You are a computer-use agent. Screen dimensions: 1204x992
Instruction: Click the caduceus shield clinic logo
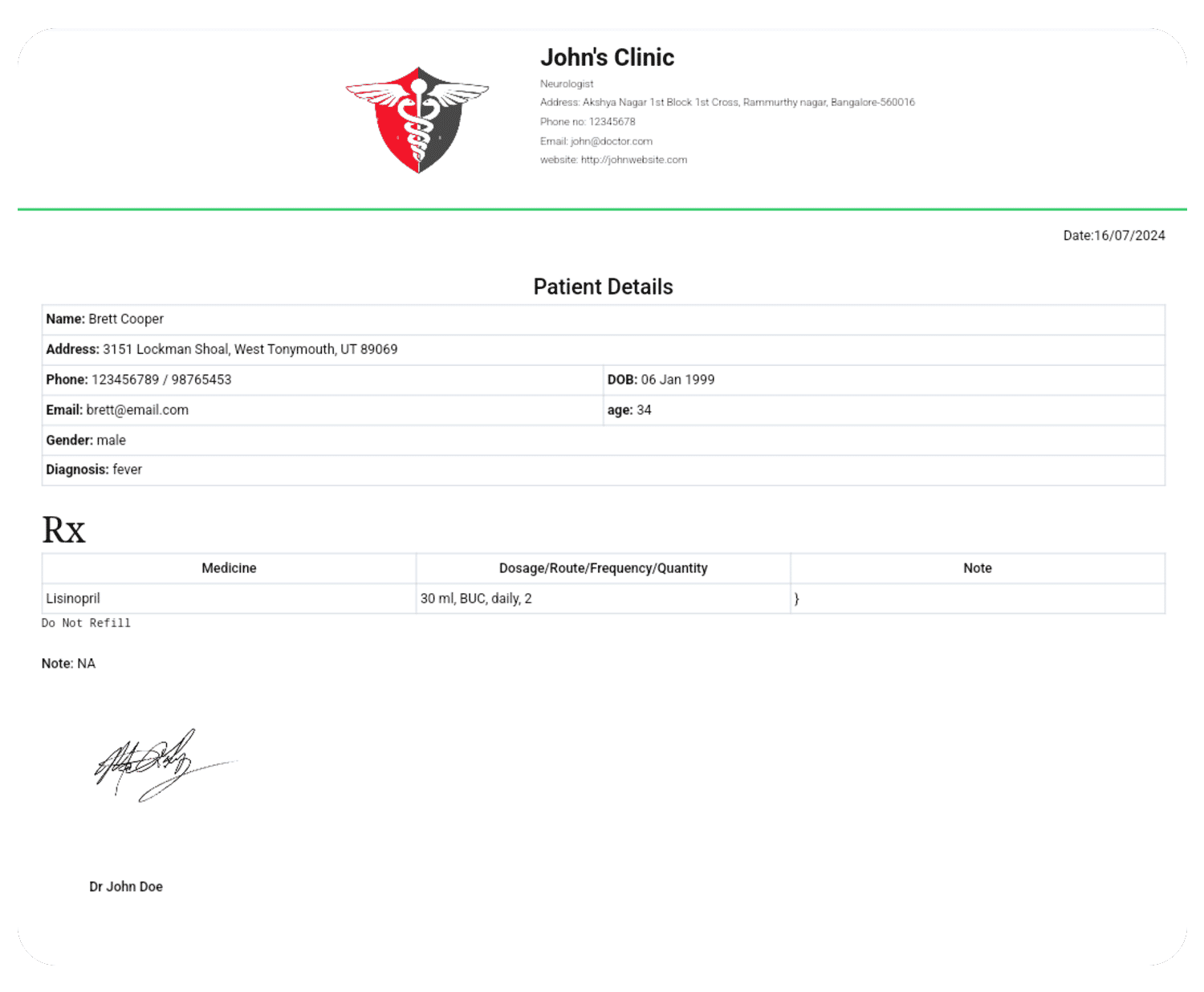pos(417,120)
